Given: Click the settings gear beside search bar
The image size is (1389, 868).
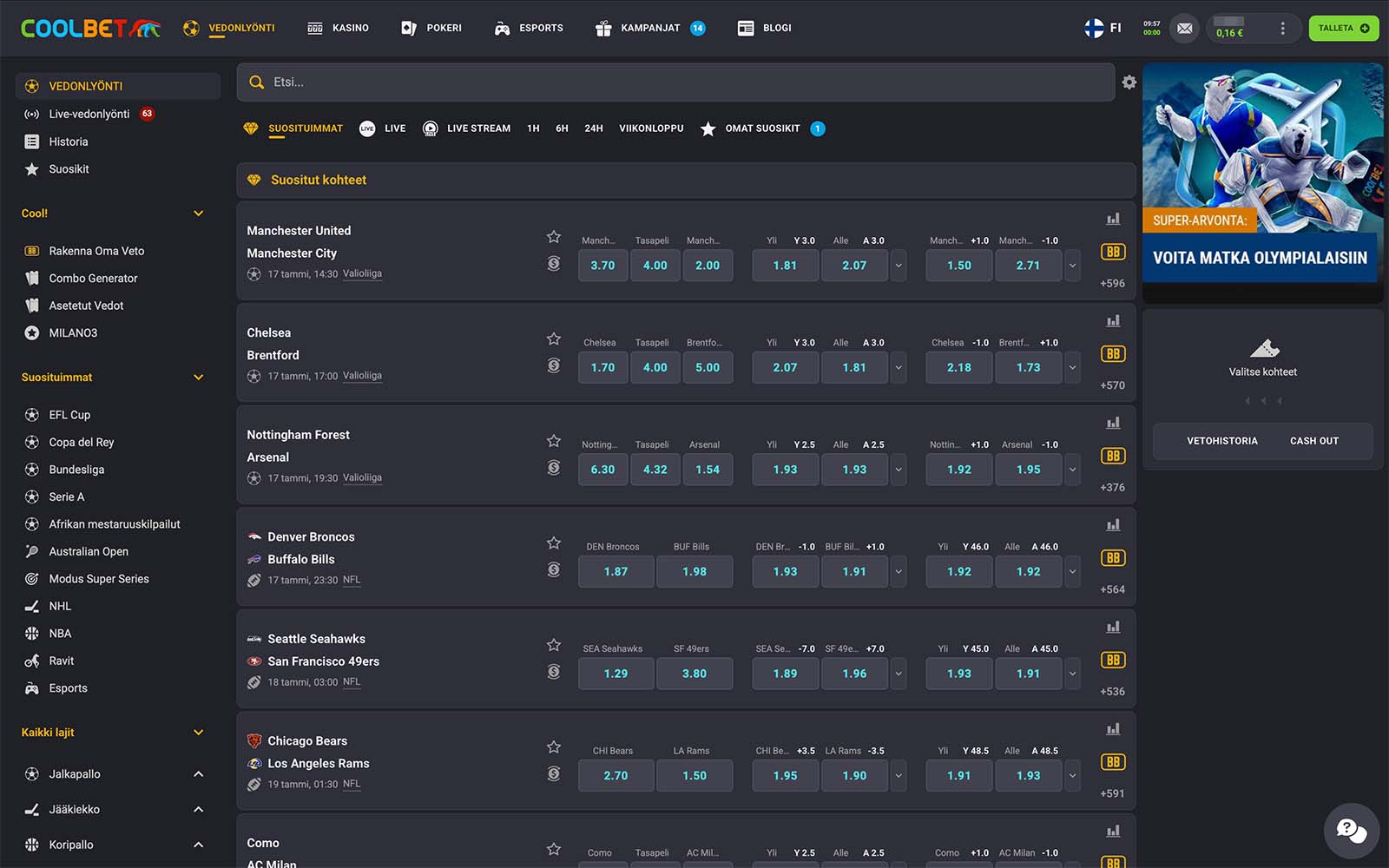Looking at the screenshot, I should tap(1129, 82).
